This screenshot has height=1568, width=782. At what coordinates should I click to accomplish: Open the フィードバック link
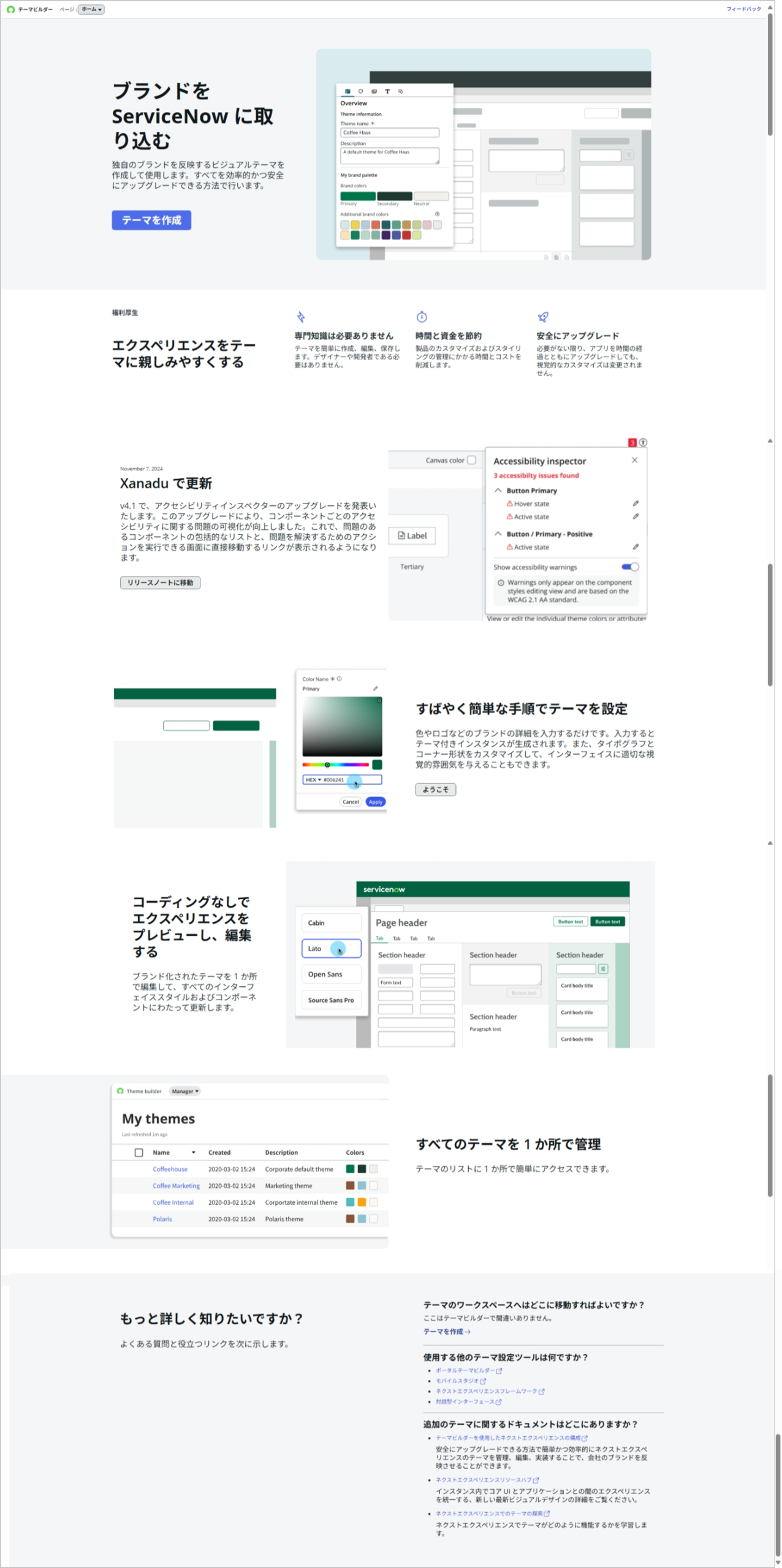click(x=743, y=9)
